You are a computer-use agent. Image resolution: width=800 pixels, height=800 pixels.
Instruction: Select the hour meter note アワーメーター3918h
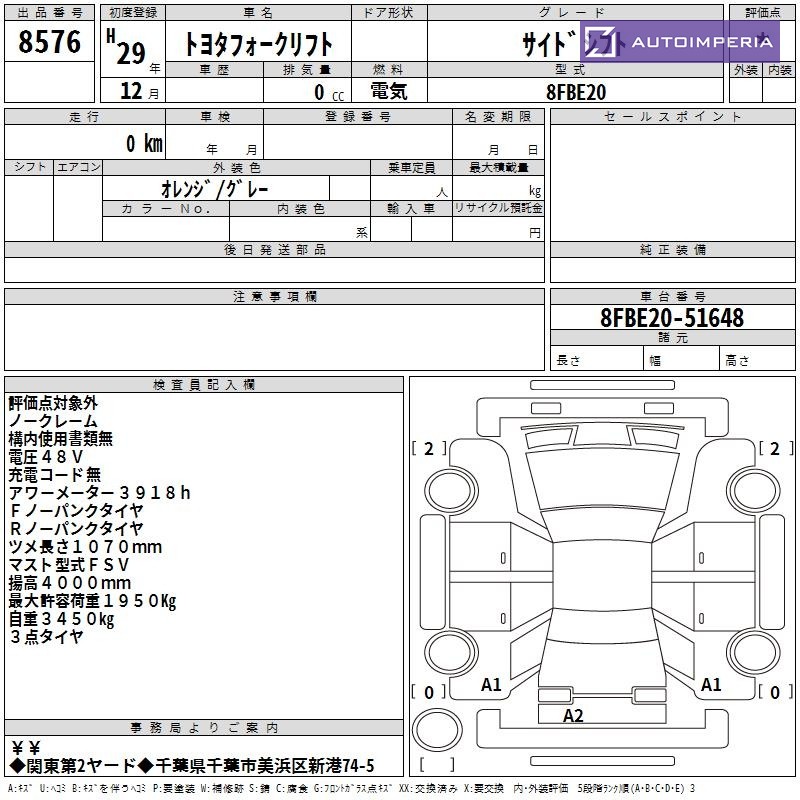click(x=99, y=492)
